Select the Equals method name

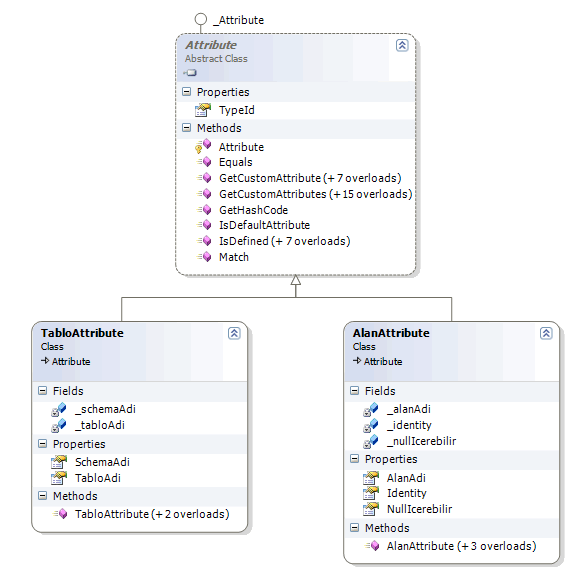236,162
